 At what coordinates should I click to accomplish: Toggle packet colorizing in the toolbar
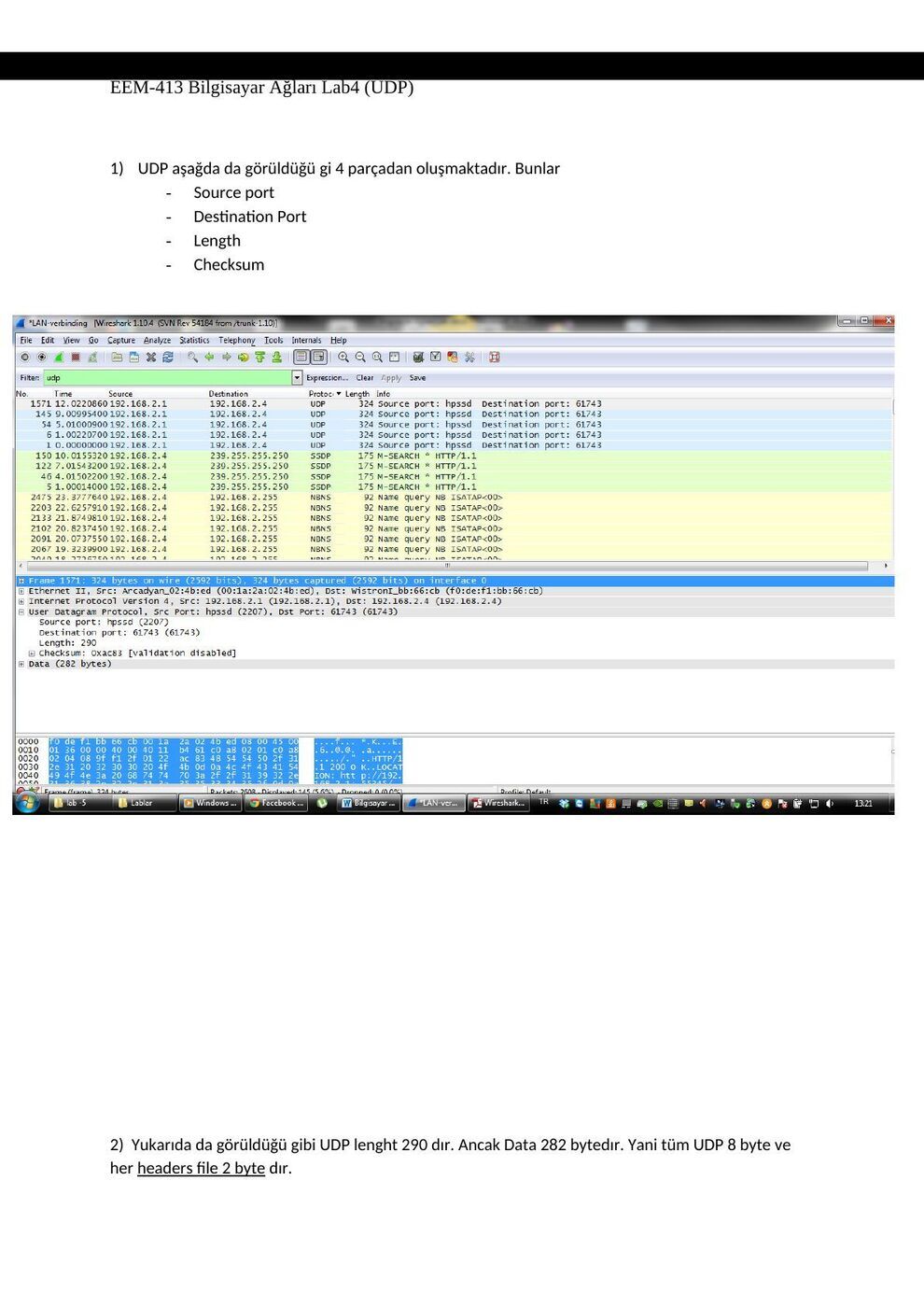(301, 358)
